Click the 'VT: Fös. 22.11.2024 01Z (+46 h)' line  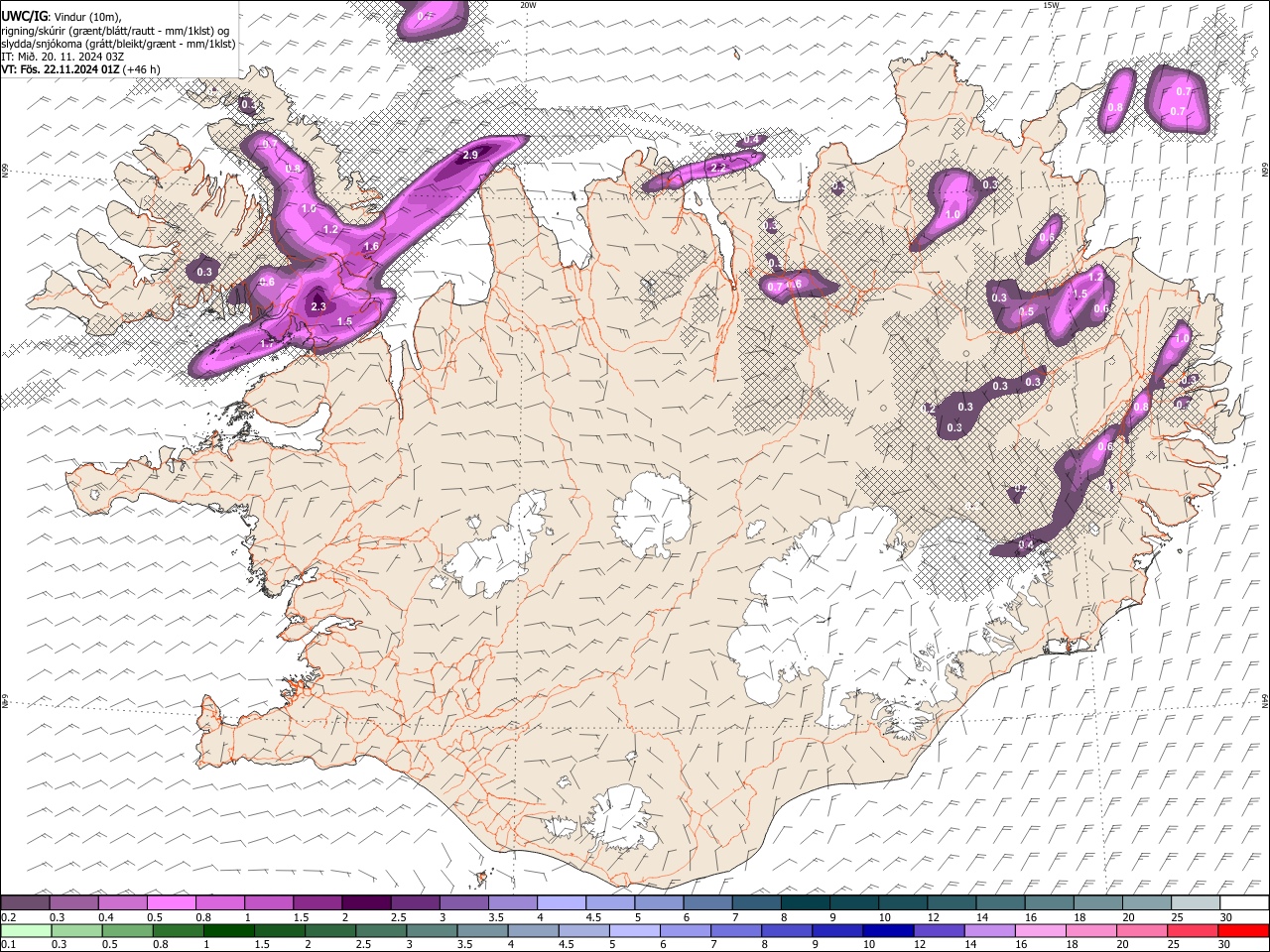click(x=80, y=69)
